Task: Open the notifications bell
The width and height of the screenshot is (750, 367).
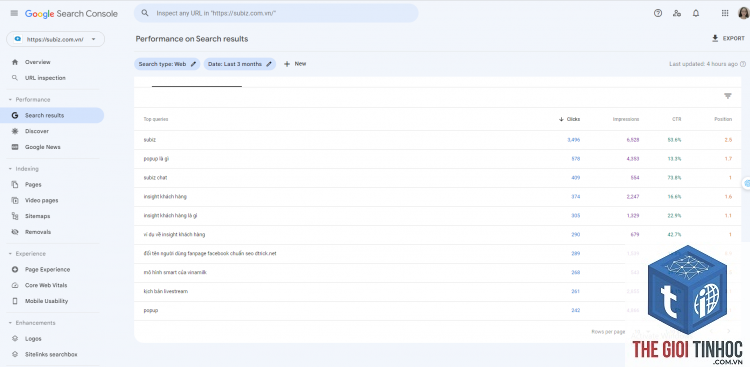Action: [x=696, y=13]
